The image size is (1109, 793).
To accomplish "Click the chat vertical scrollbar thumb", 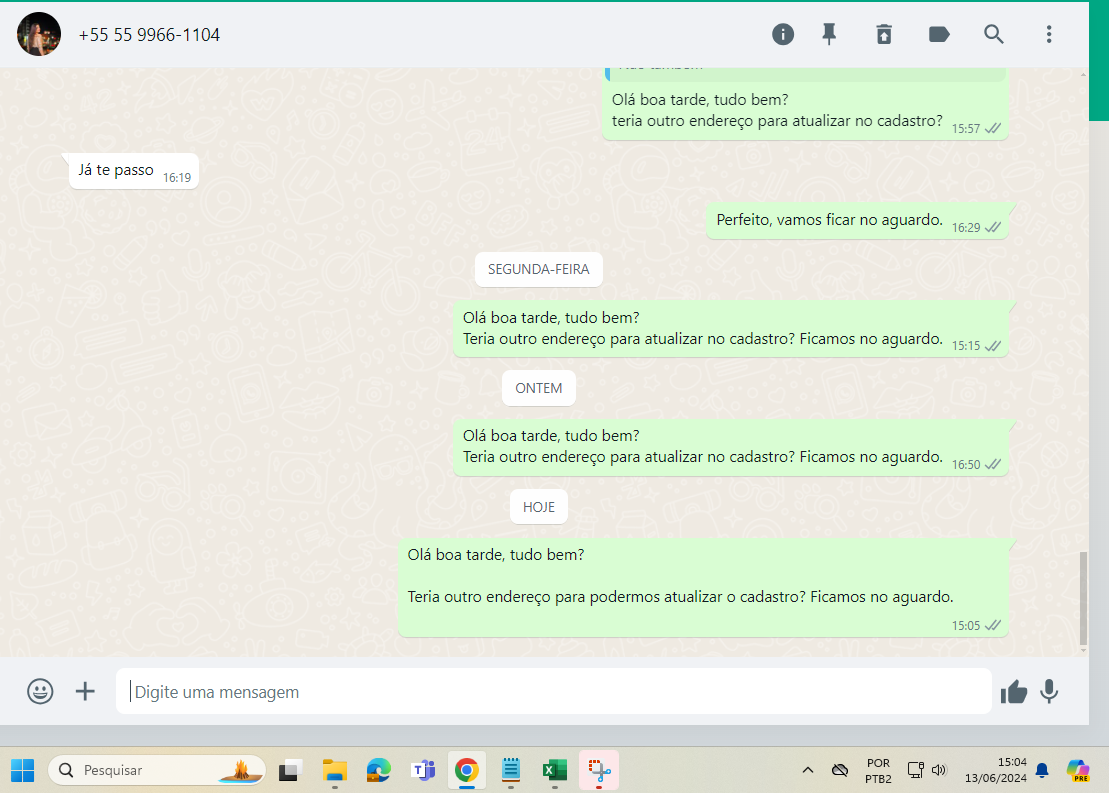I will [1083, 598].
